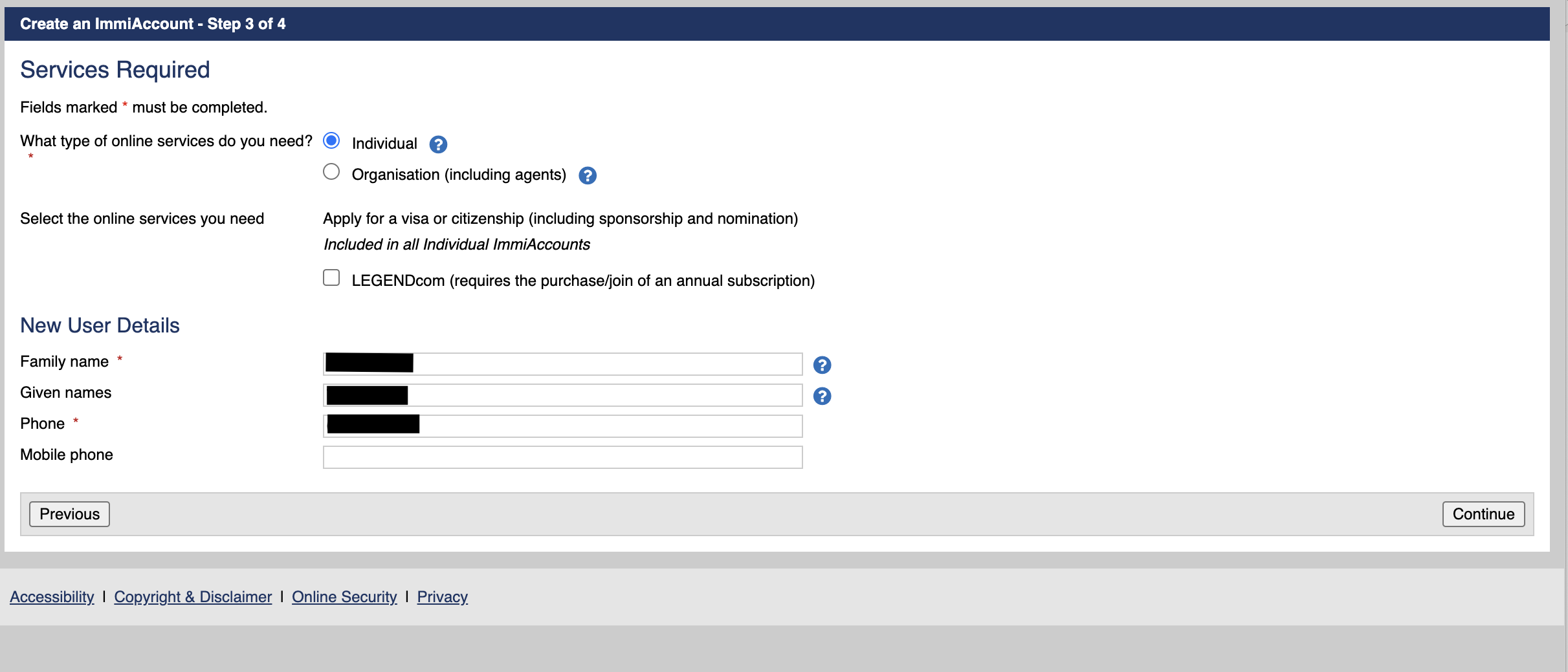
Task: Proceed using the Continue button
Action: coord(1483,514)
